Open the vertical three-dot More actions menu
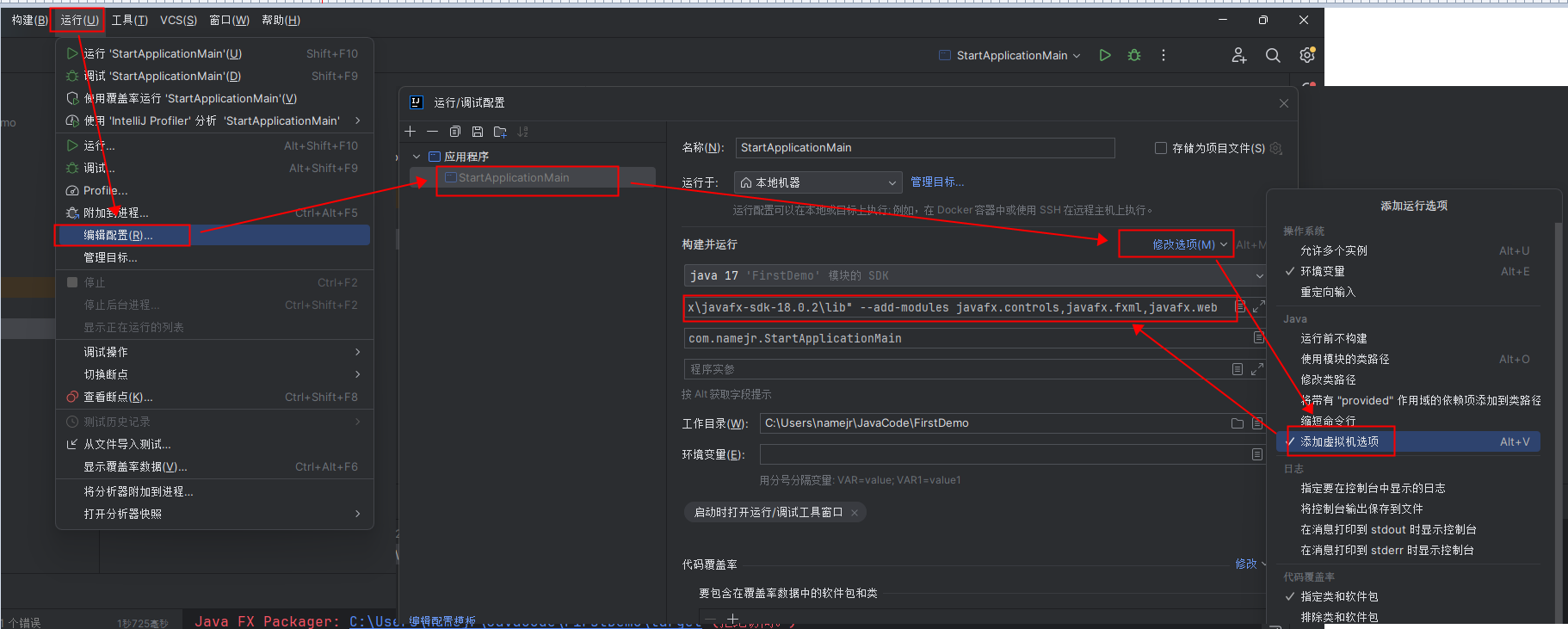This screenshot has width=1568, height=629. click(x=1164, y=55)
